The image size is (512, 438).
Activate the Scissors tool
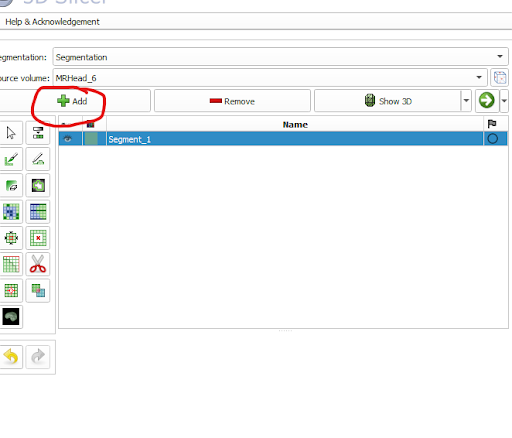pyautogui.click(x=38, y=264)
